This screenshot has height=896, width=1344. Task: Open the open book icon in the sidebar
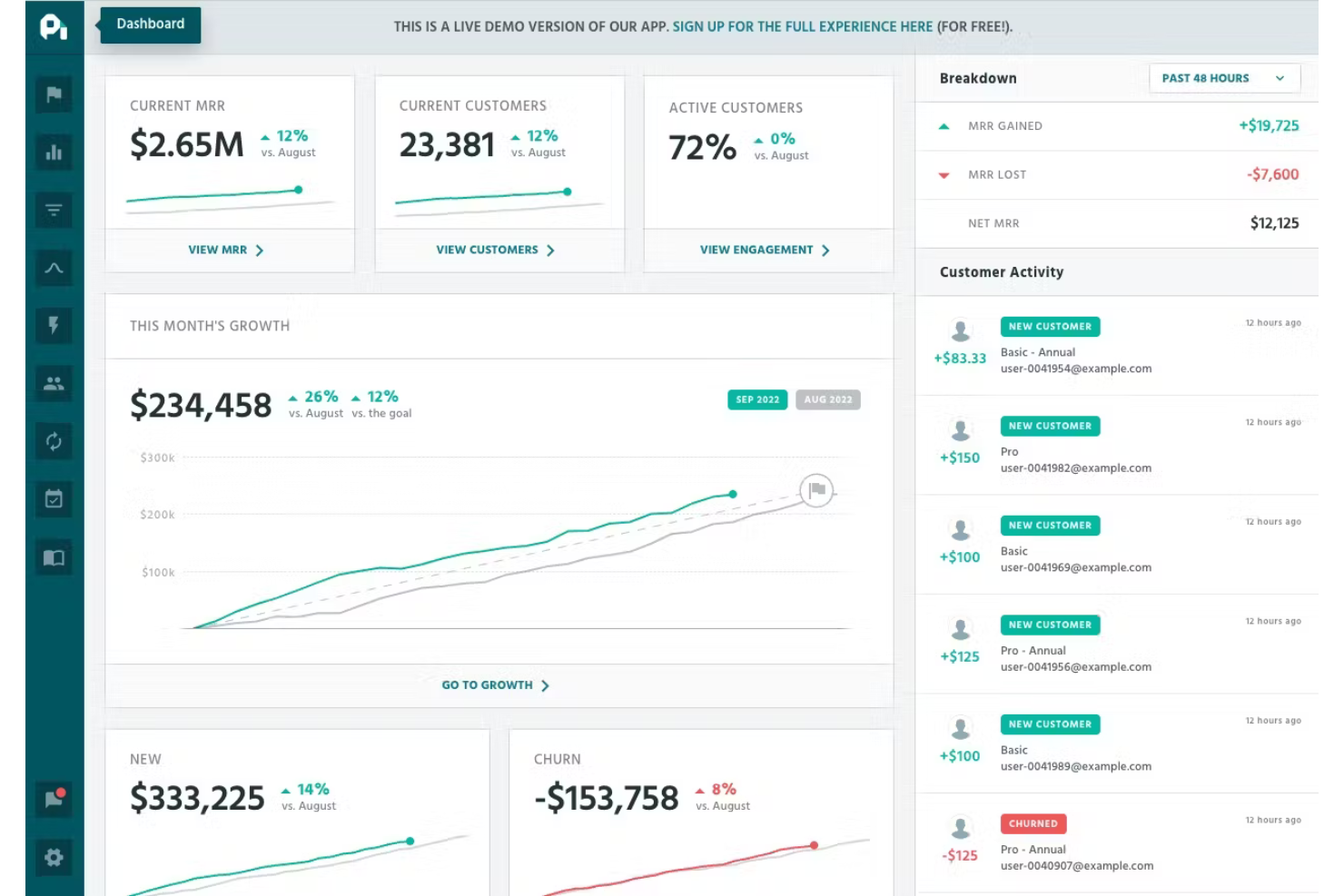pyautogui.click(x=54, y=557)
